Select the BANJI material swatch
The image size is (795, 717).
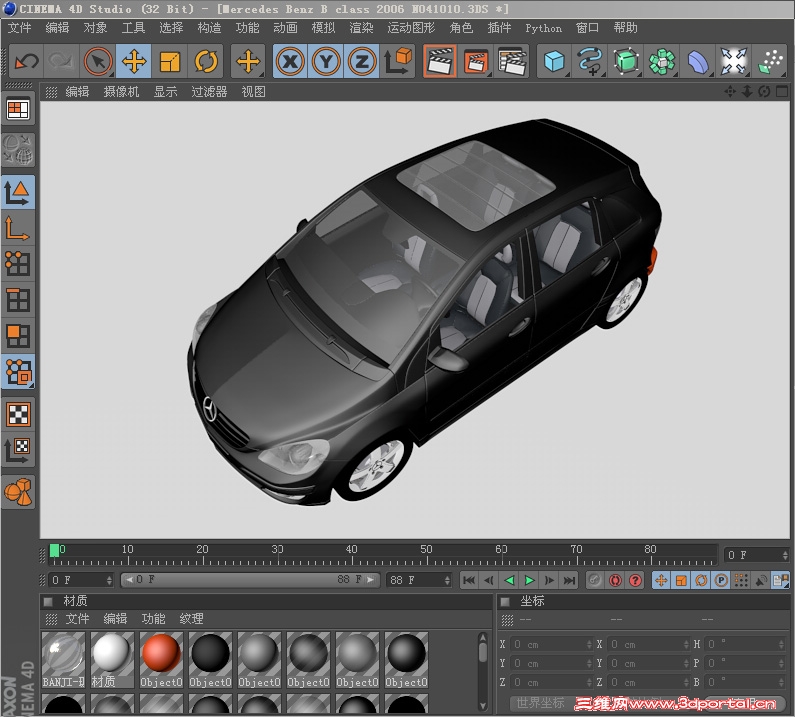click(63, 660)
